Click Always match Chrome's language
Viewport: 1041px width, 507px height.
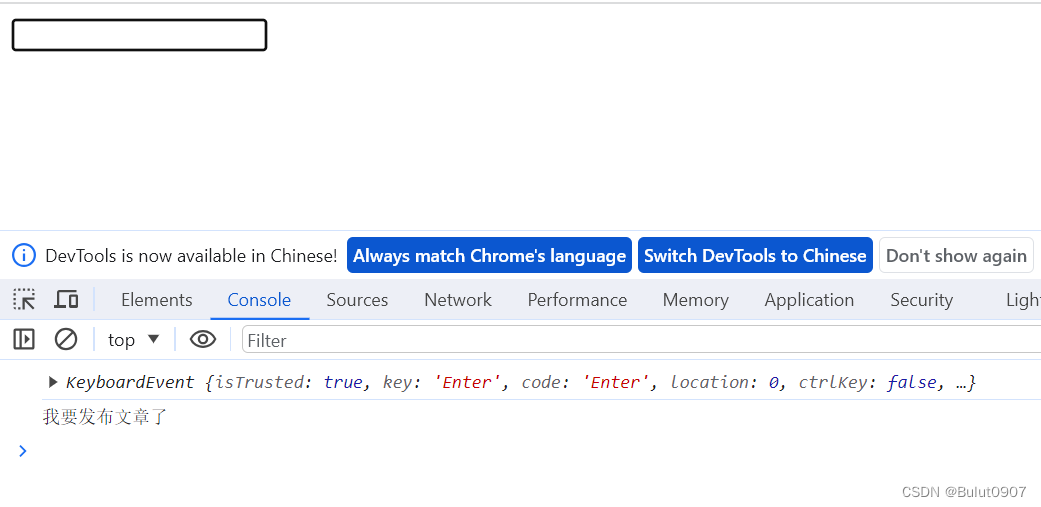click(x=489, y=255)
